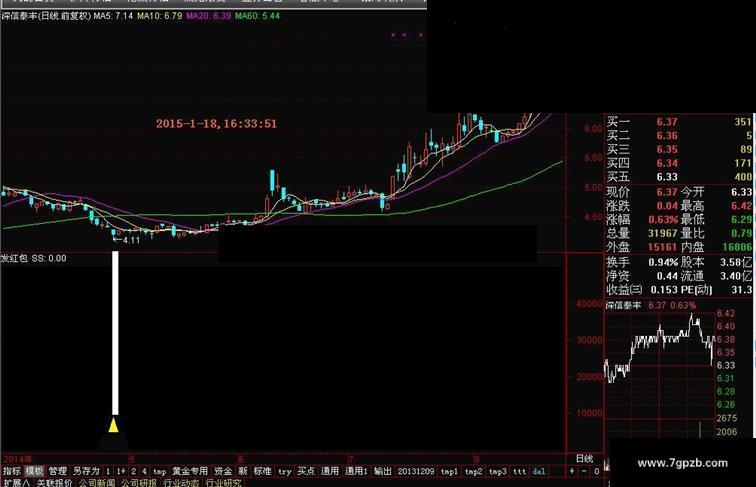Click the MA10: 6.79 indicator label
The image size is (756, 487).
tap(160, 16)
